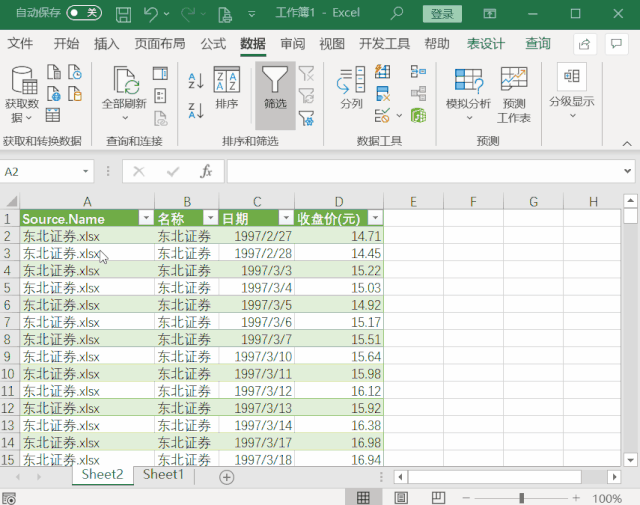Screen dimensions: 640x505
Task: Sort descending Z to A
Action: pos(196,110)
